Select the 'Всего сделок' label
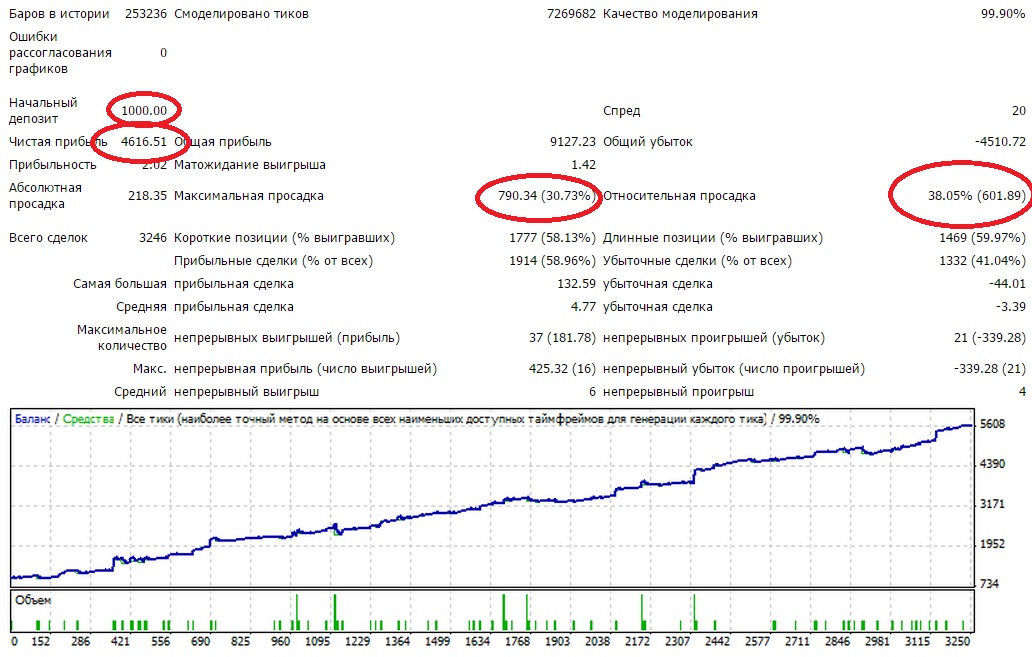Viewport: 1032px width, 657px height. (48, 238)
